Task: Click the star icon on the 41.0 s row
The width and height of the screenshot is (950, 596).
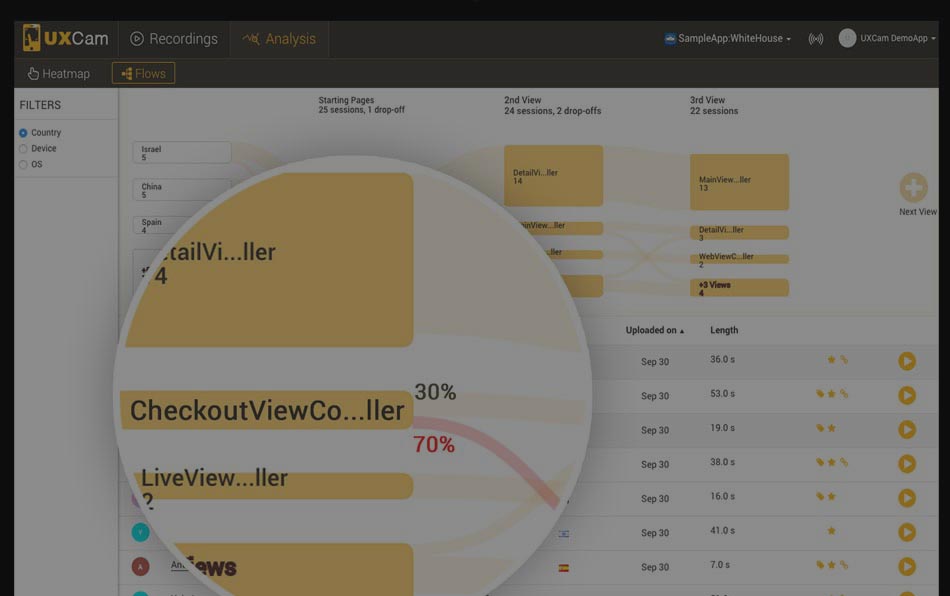Action: click(831, 532)
